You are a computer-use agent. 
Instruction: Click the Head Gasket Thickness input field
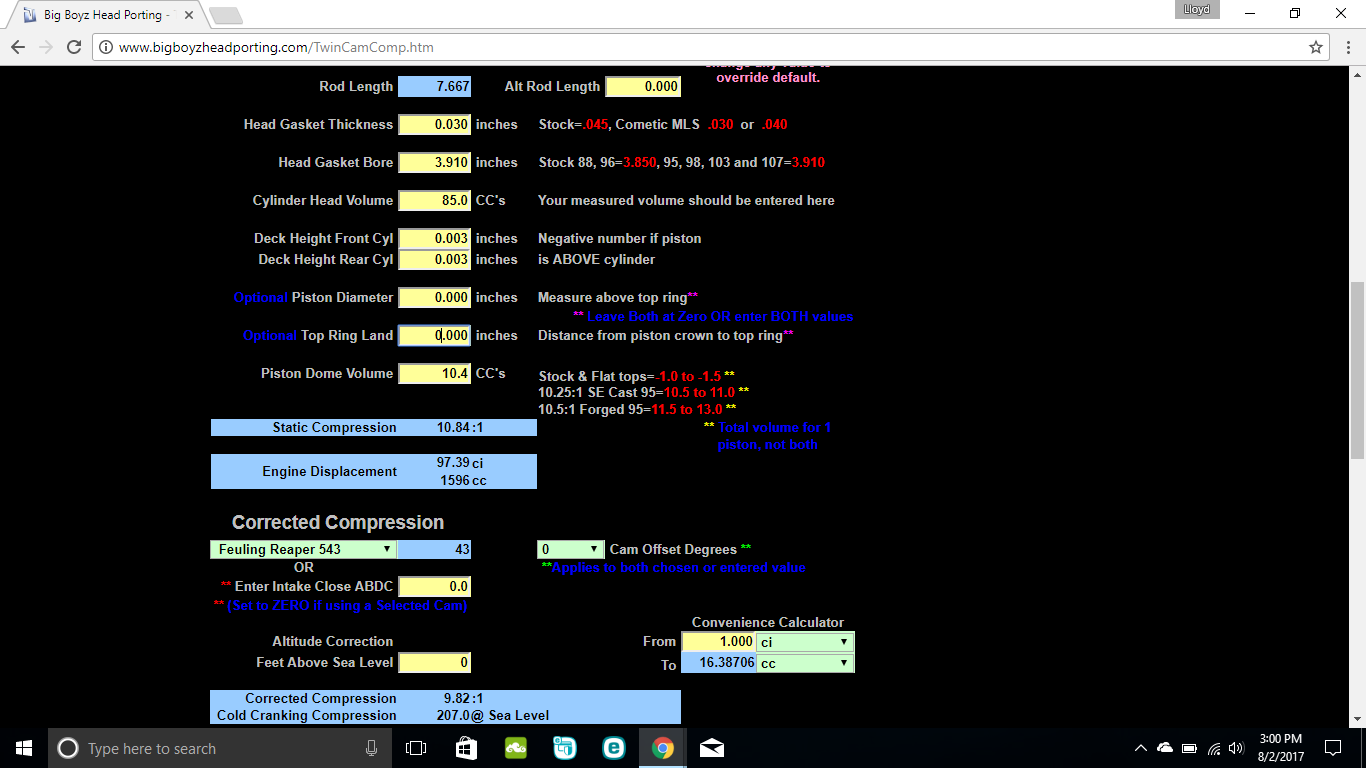coord(434,125)
